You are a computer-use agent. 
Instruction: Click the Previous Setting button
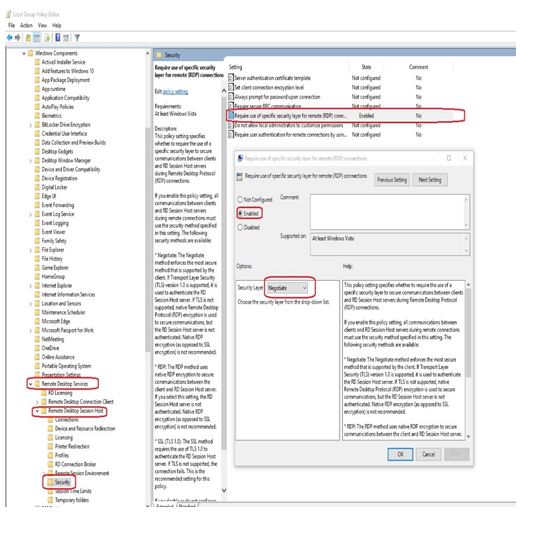pos(392,180)
